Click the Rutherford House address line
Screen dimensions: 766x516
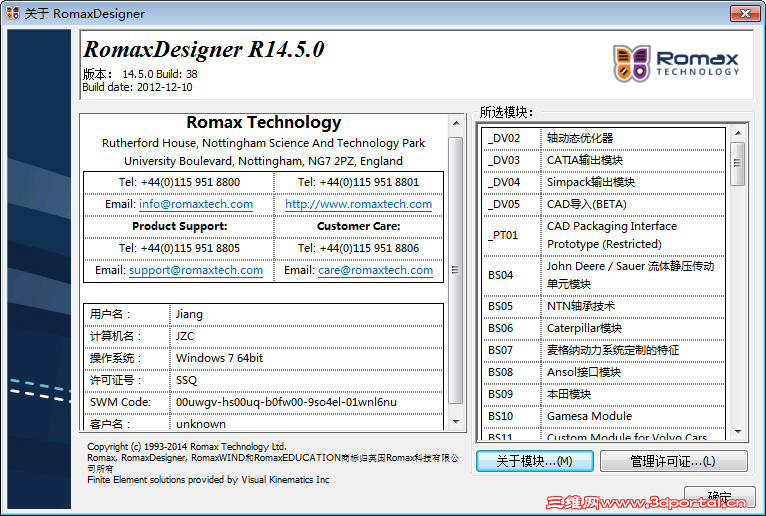(263, 143)
